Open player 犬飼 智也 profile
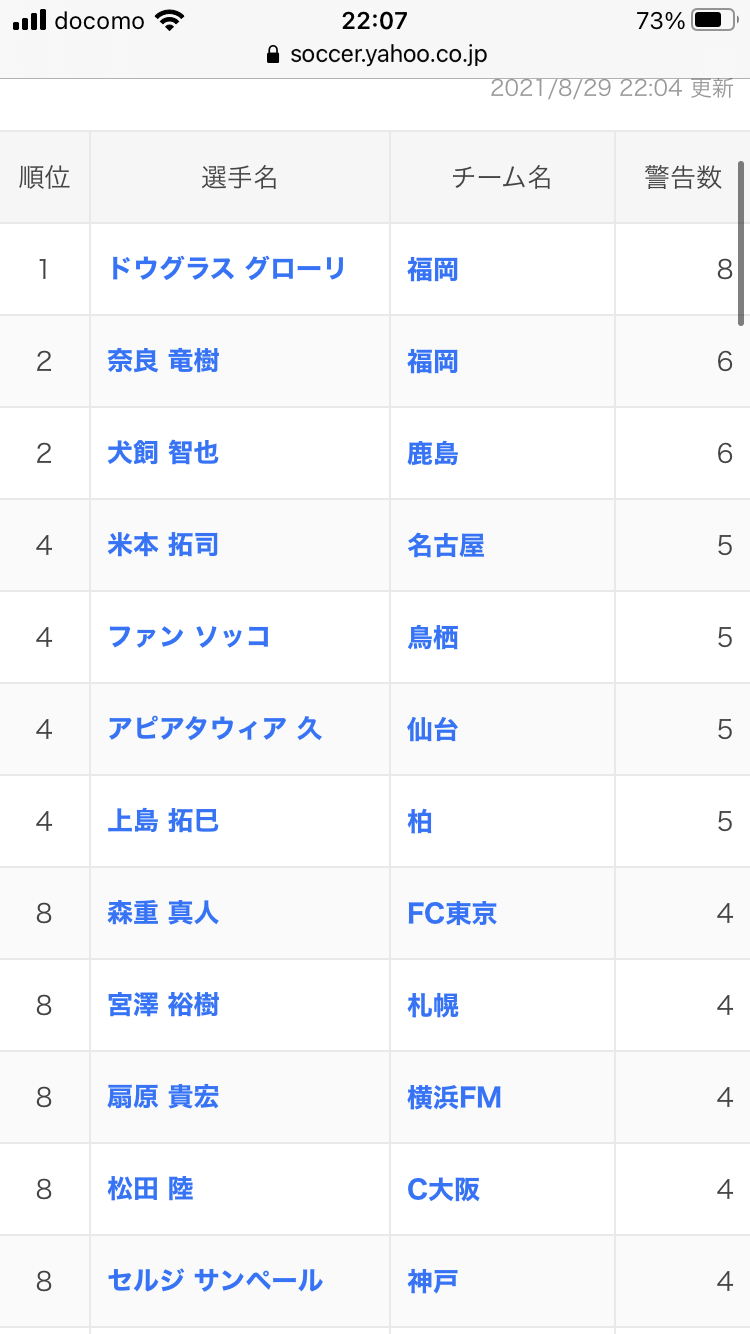The image size is (750, 1334). (x=163, y=453)
